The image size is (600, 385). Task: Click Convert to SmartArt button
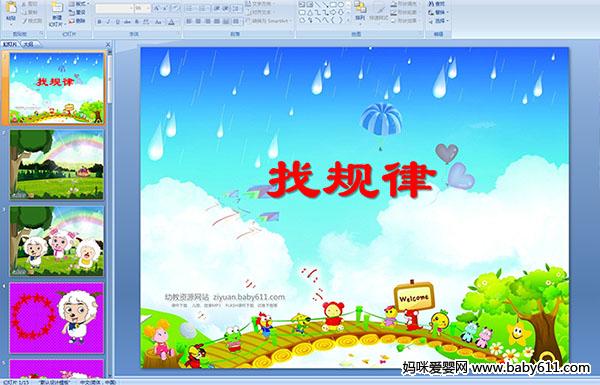click(x=268, y=21)
